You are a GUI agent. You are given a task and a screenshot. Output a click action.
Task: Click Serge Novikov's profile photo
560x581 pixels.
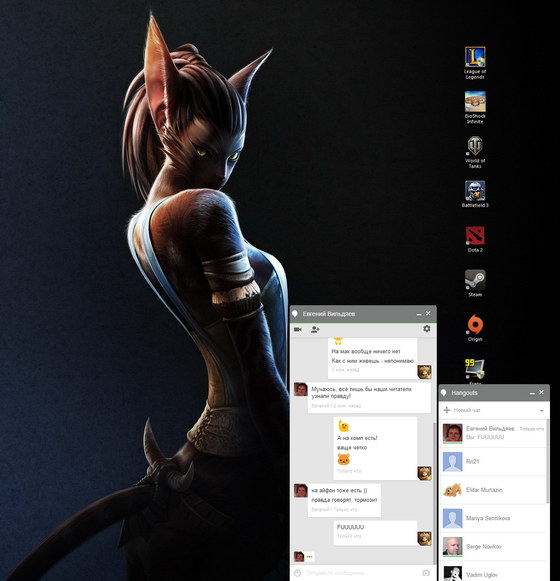pyautogui.click(x=453, y=547)
